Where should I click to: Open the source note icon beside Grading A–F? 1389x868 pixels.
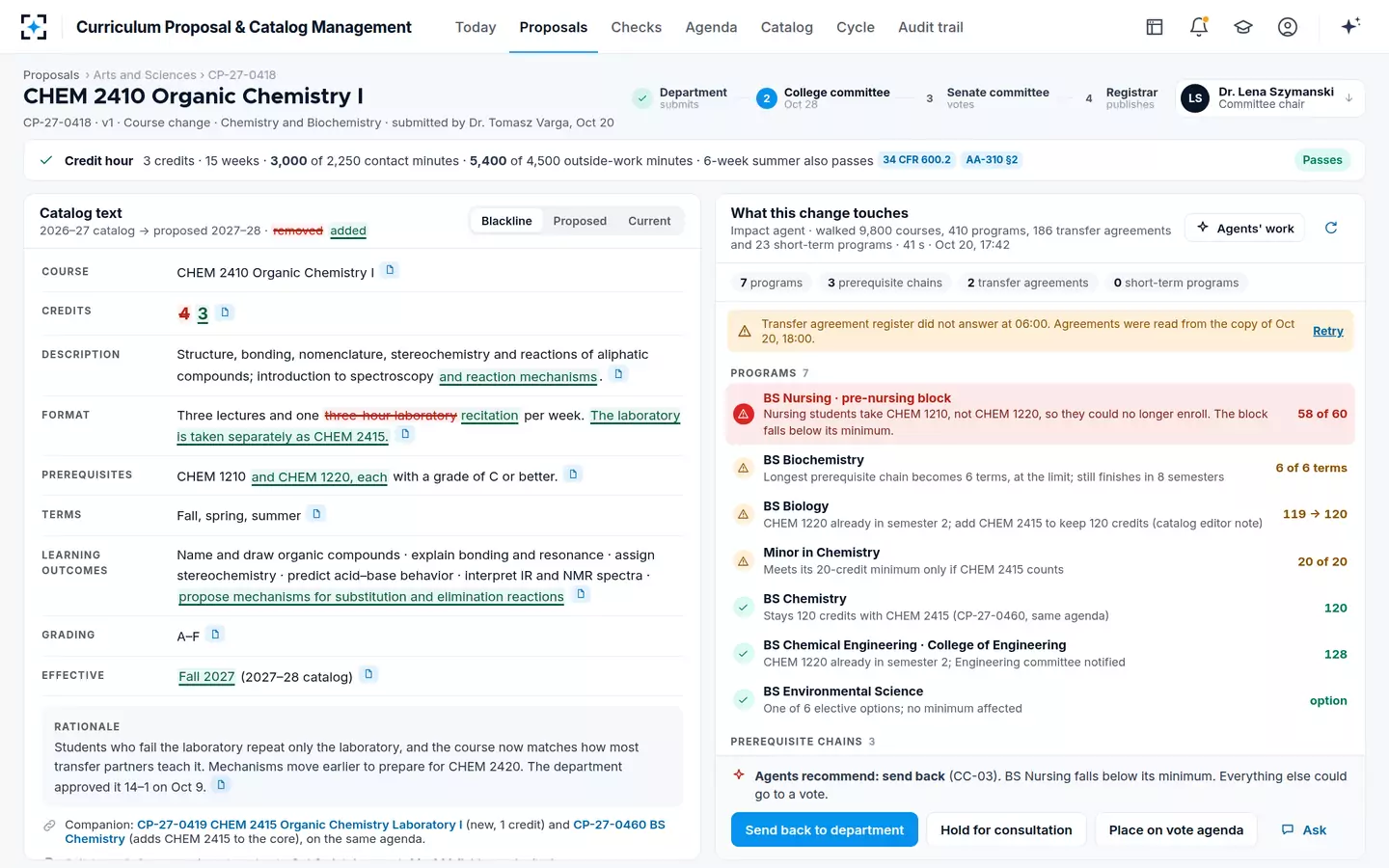click(x=216, y=634)
